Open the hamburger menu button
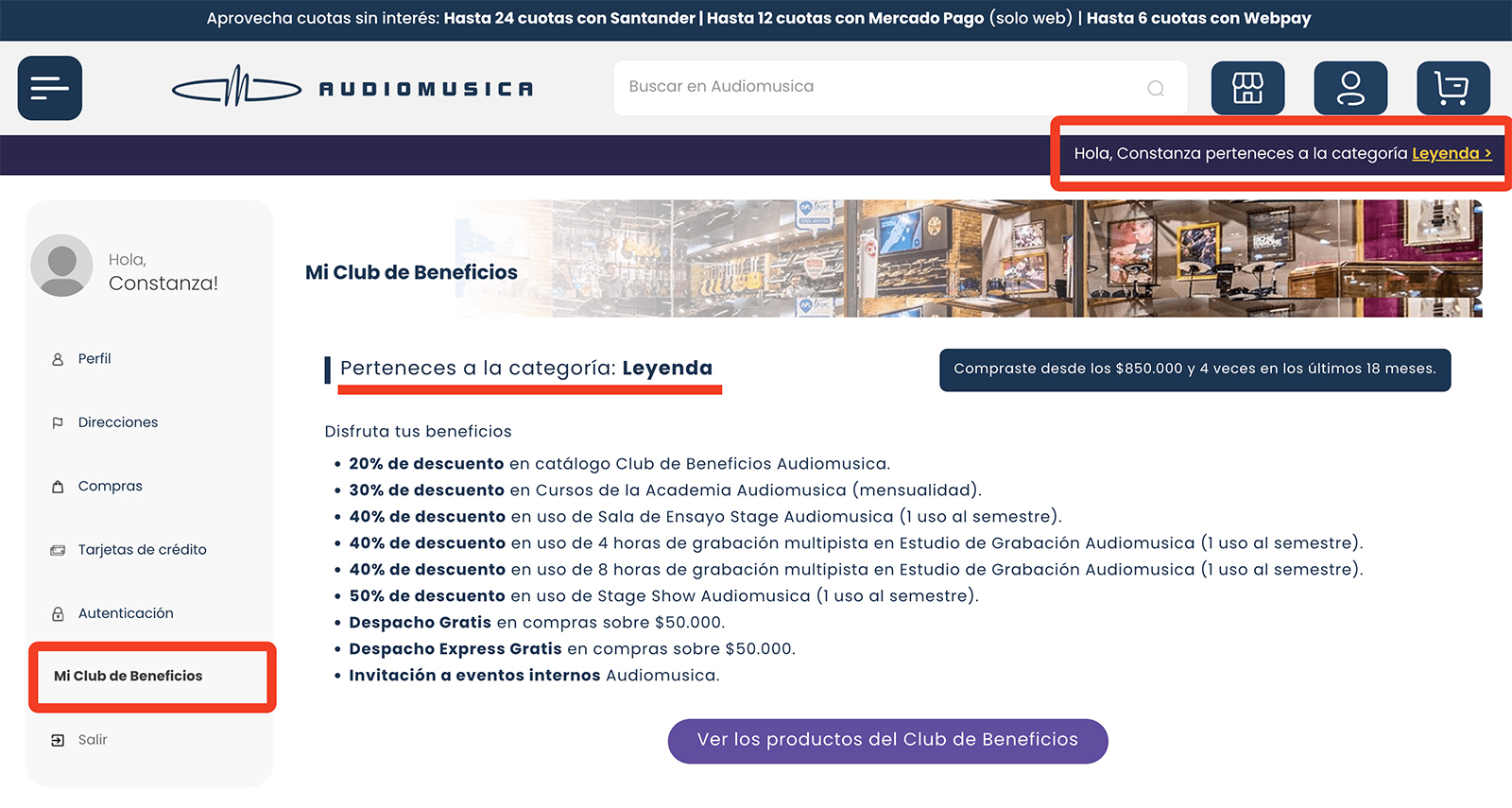 pyautogui.click(x=50, y=88)
